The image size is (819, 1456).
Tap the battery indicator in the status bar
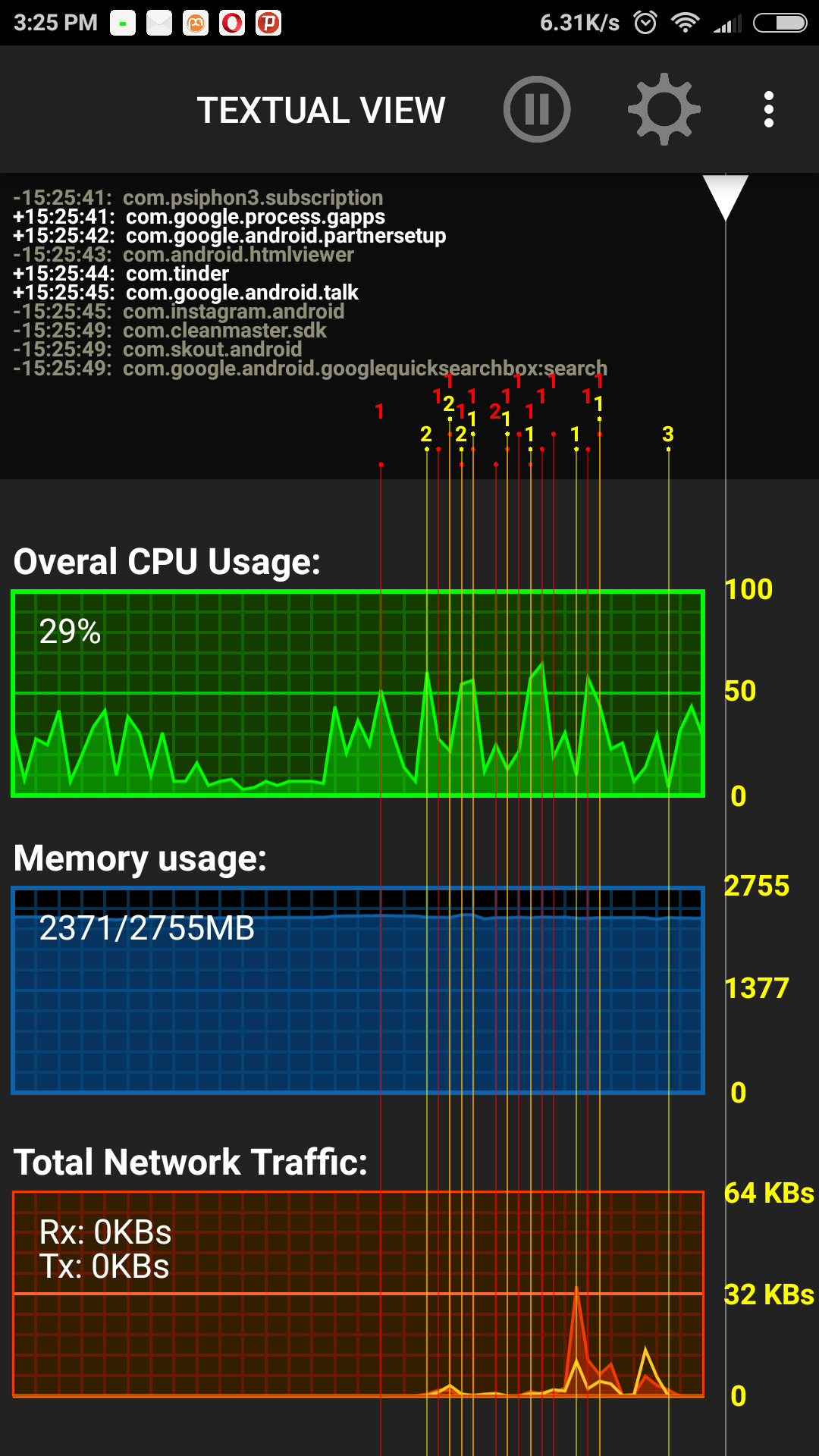(x=778, y=23)
